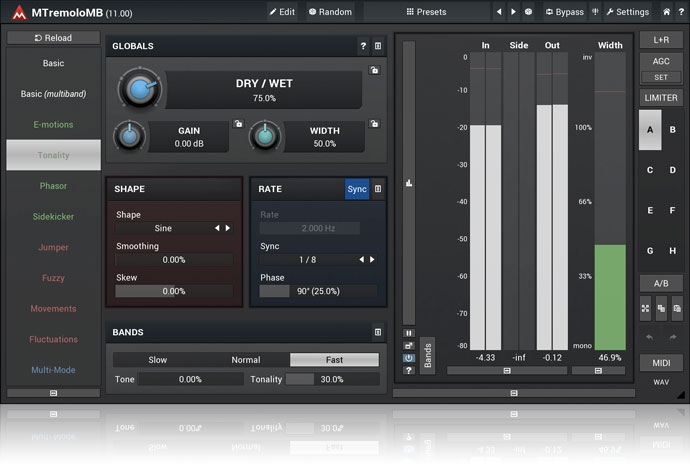Click the Home icon in top bar
The image size is (690, 466).
click(x=667, y=12)
